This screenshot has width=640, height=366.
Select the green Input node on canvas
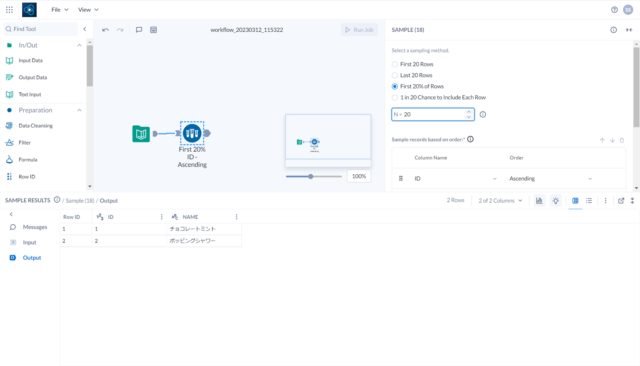tap(141, 134)
